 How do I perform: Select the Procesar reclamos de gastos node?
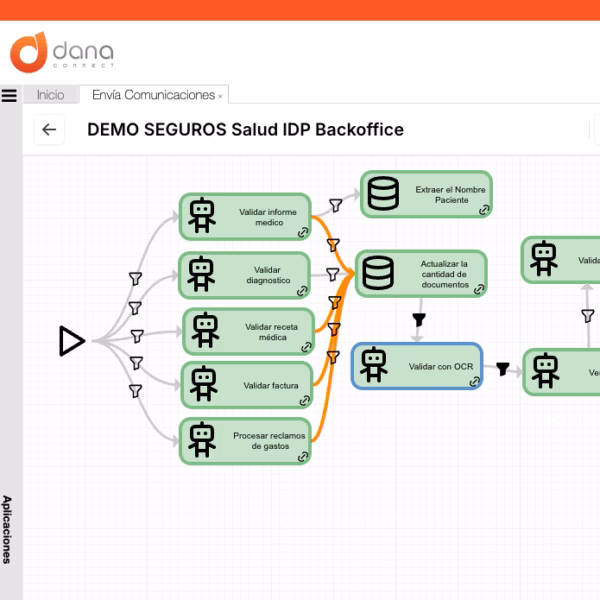245,441
